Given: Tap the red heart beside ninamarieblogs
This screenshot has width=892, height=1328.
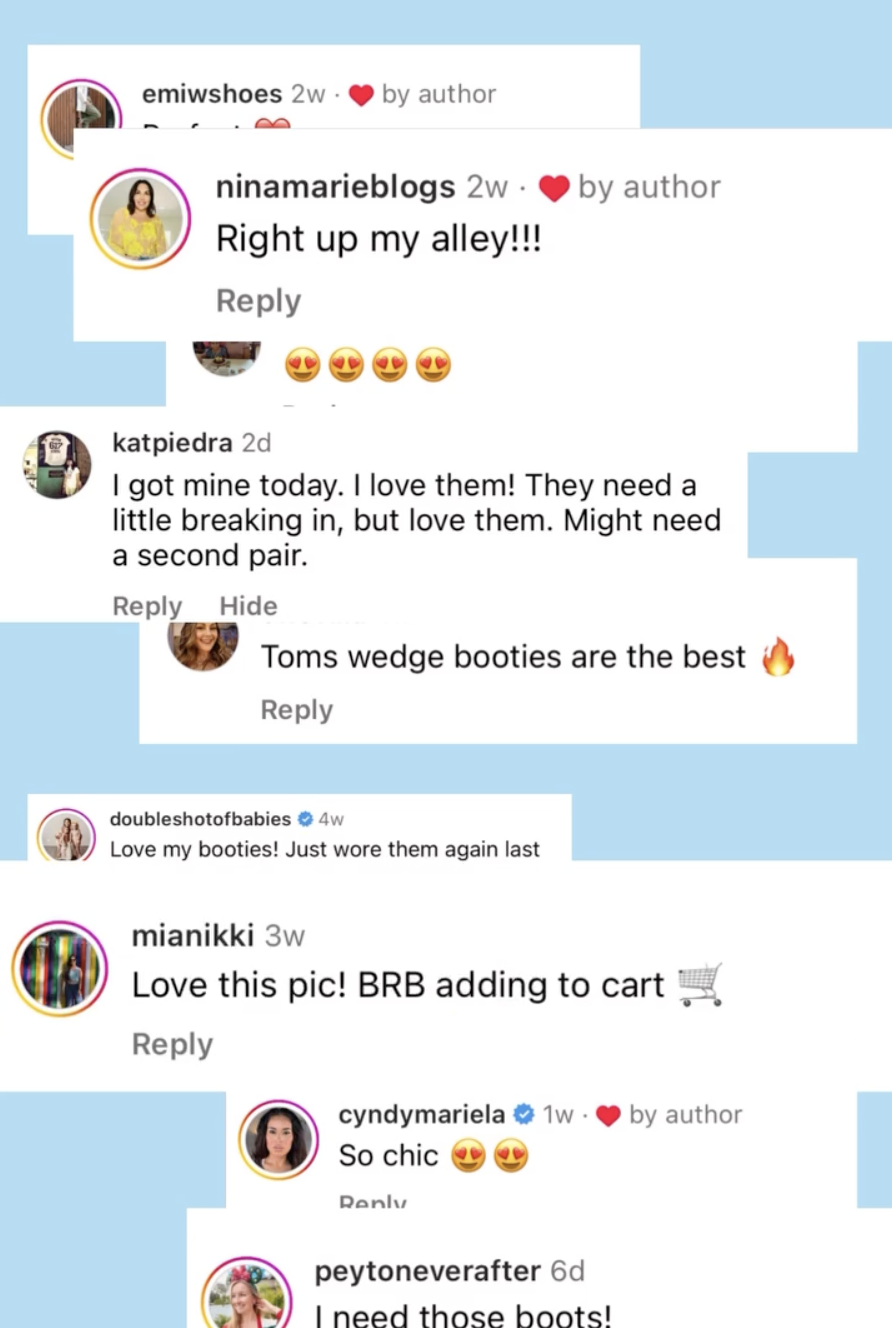Looking at the screenshot, I should coord(553,188).
